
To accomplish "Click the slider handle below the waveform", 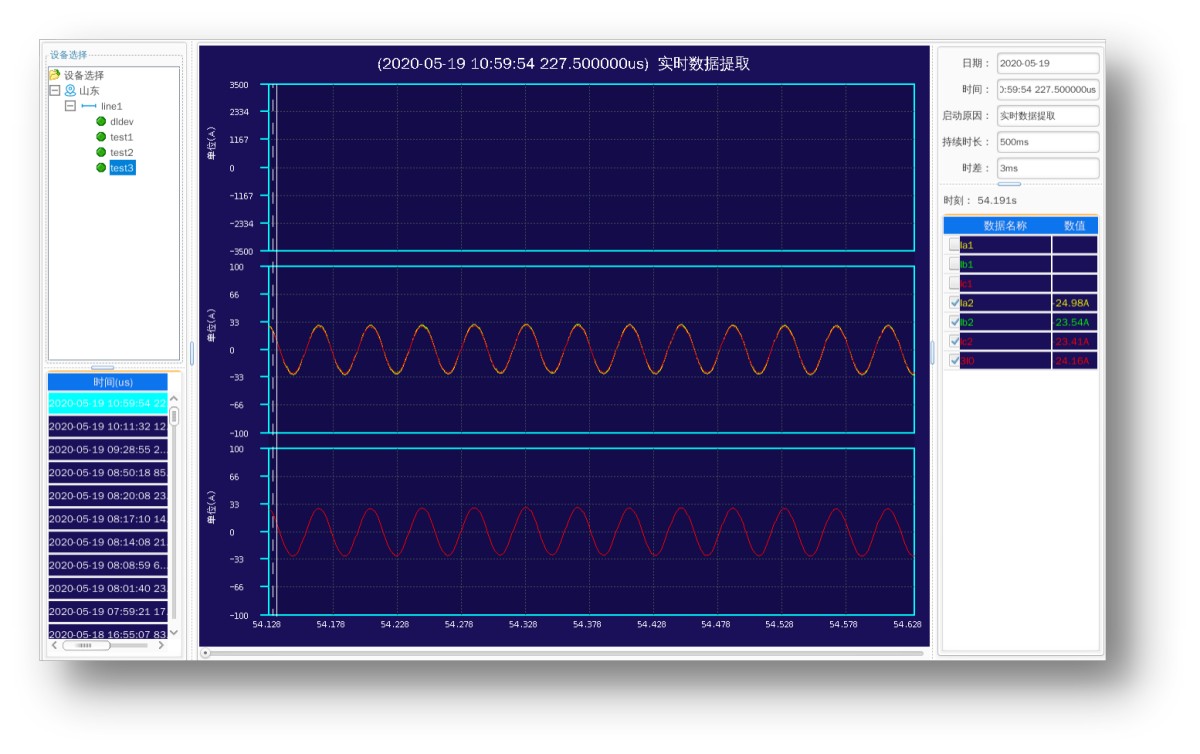I will pos(206,653).
